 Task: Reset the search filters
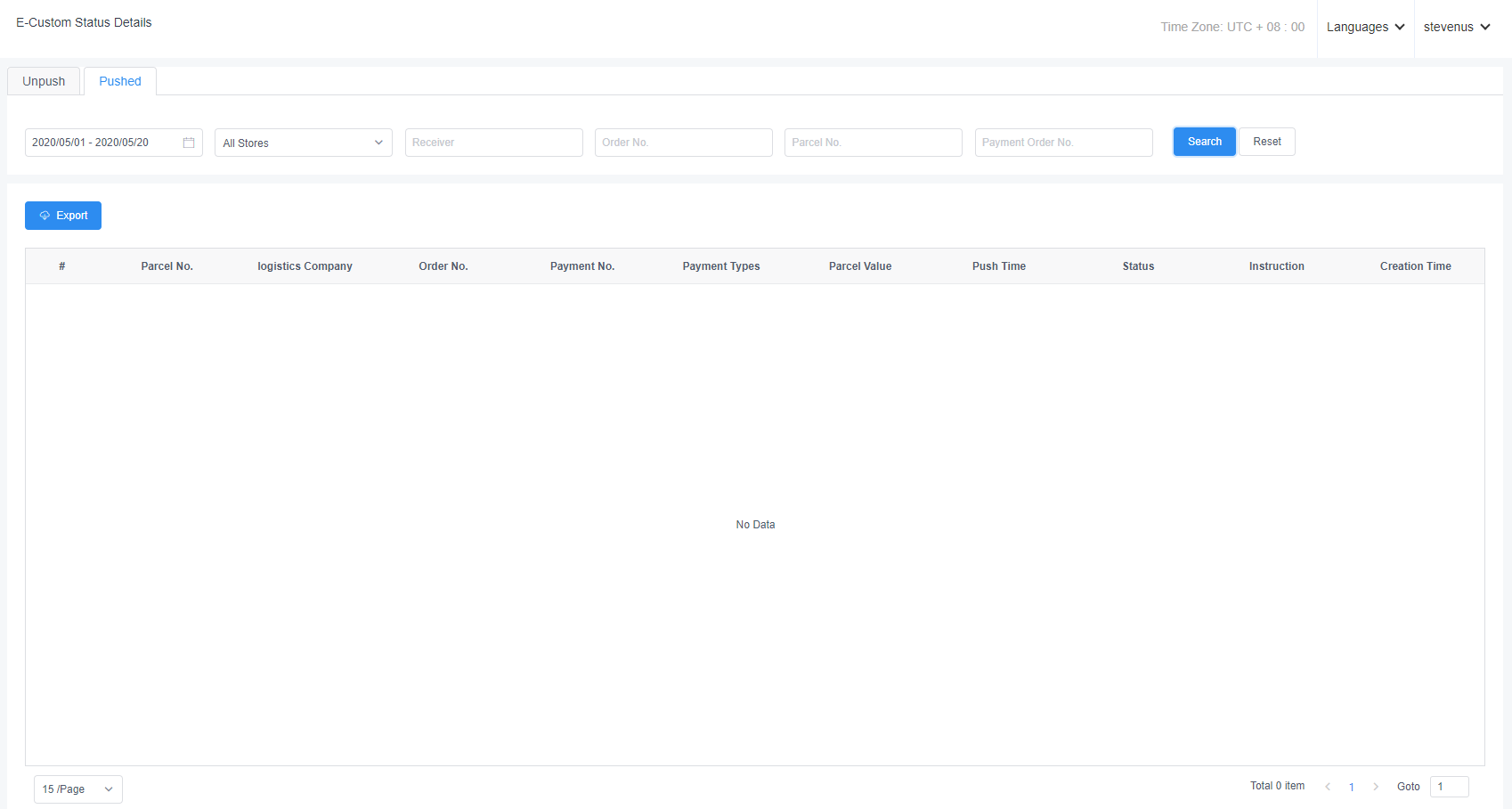1266,142
